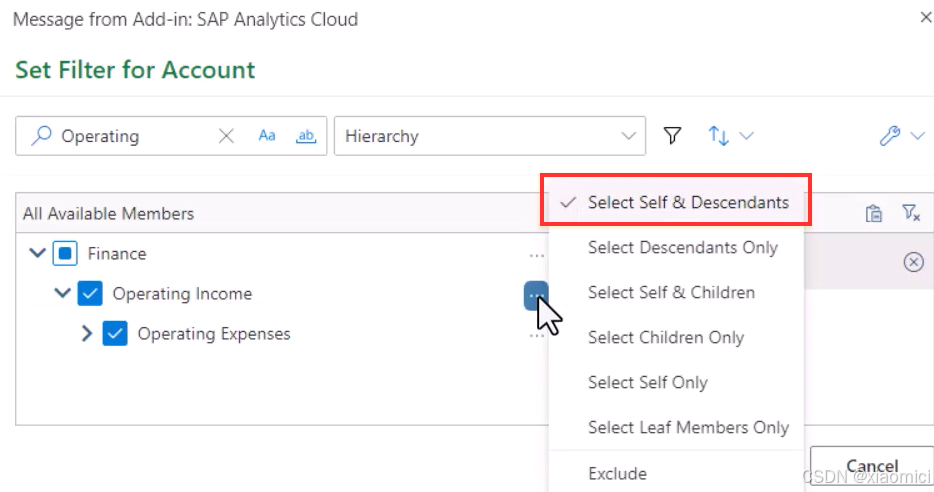The height and width of the screenshot is (492, 934).
Task: Click the wrench settings icon
Action: point(890,136)
